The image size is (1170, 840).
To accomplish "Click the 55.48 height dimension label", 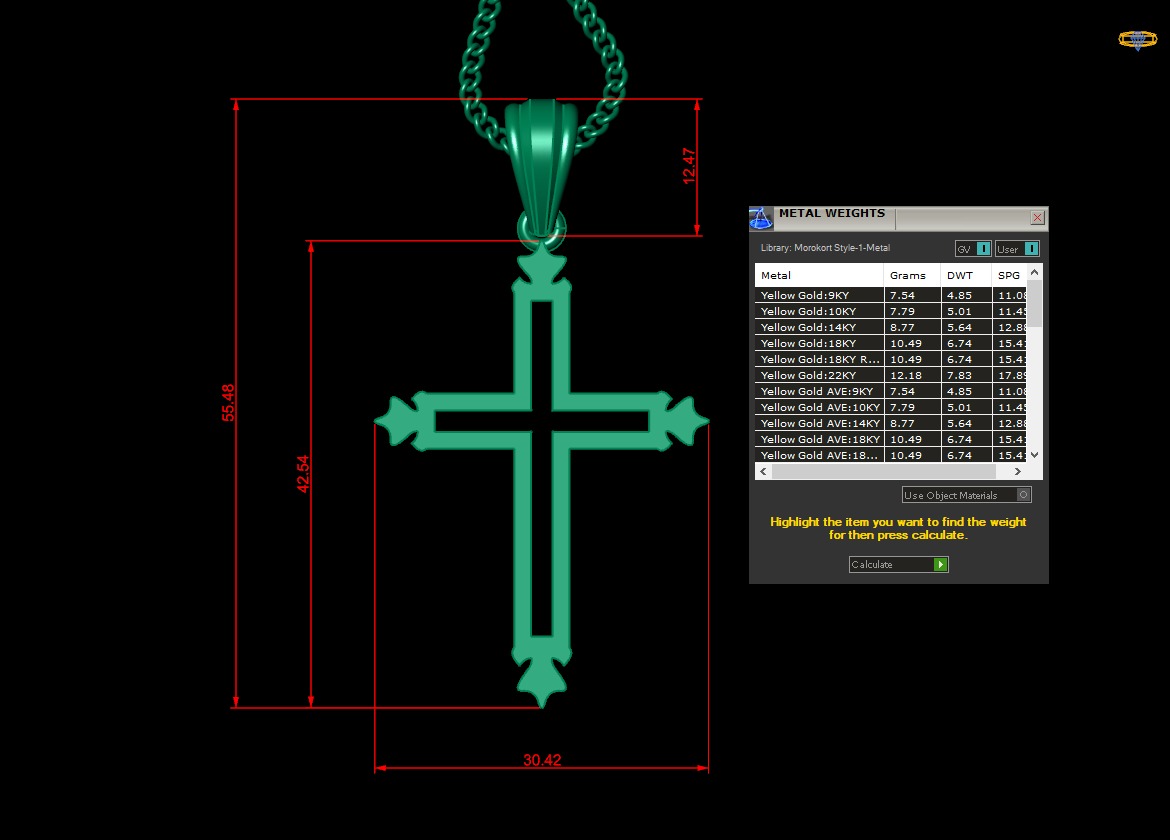I will tap(228, 402).
